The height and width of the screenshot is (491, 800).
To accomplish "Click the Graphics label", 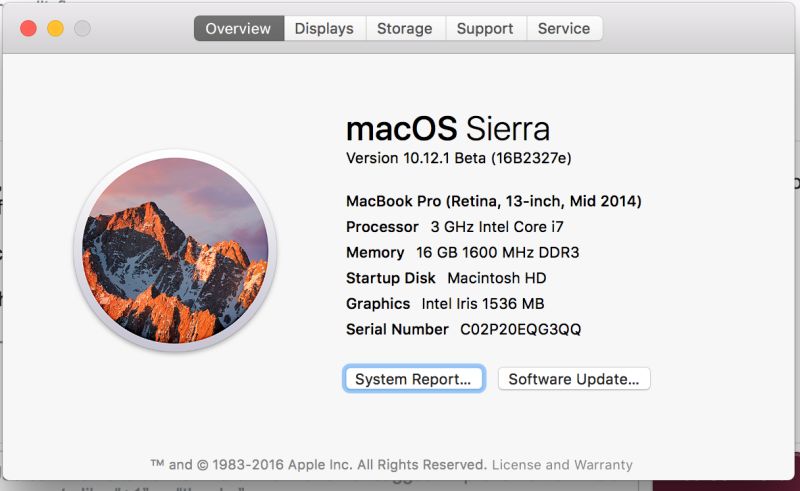I will 378,304.
